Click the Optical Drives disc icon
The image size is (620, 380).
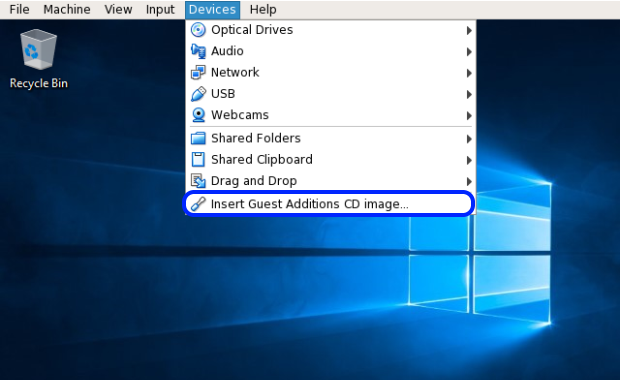coord(198,30)
